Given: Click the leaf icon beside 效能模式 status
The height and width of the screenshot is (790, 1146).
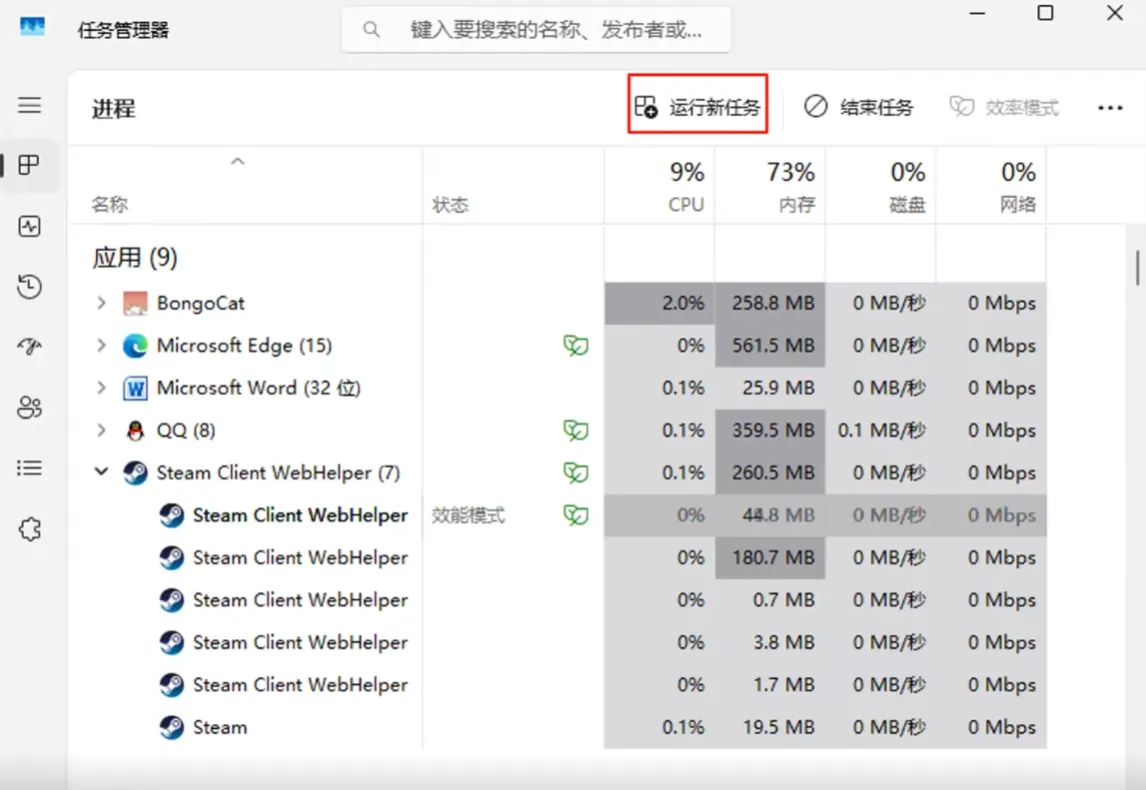Looking at the screenshot, I should 576,515.
